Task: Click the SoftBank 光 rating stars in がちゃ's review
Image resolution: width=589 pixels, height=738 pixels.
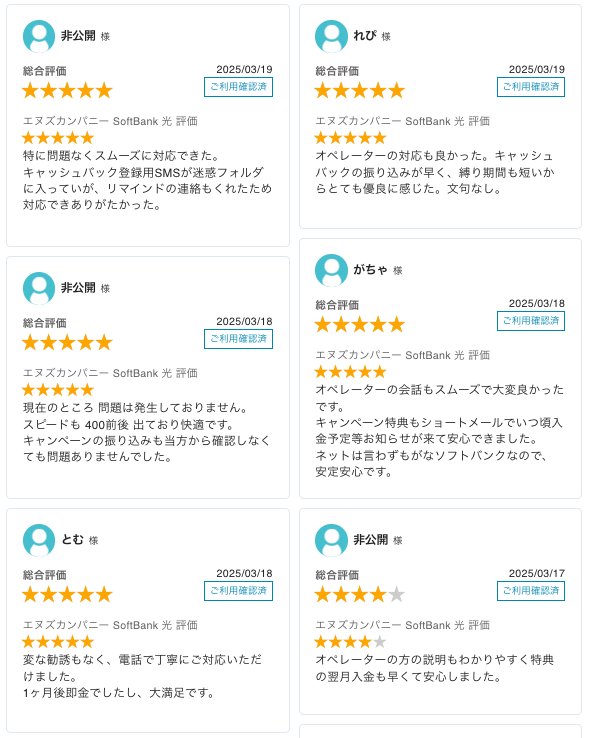Action: tap(350, 372)
